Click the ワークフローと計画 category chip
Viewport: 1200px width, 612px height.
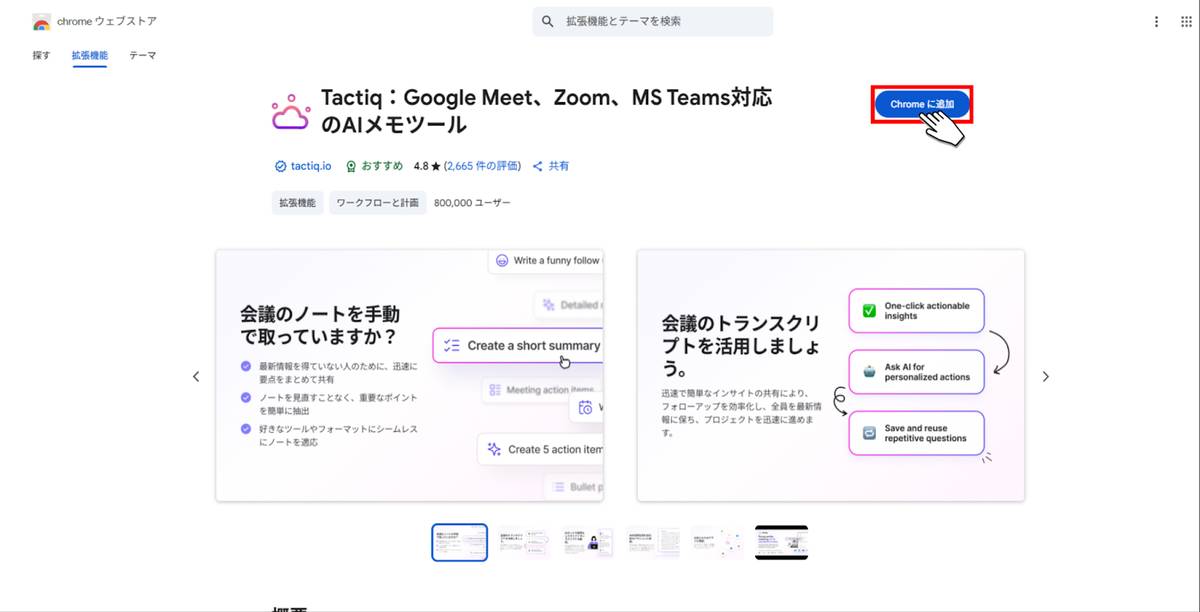pos(378,203)
